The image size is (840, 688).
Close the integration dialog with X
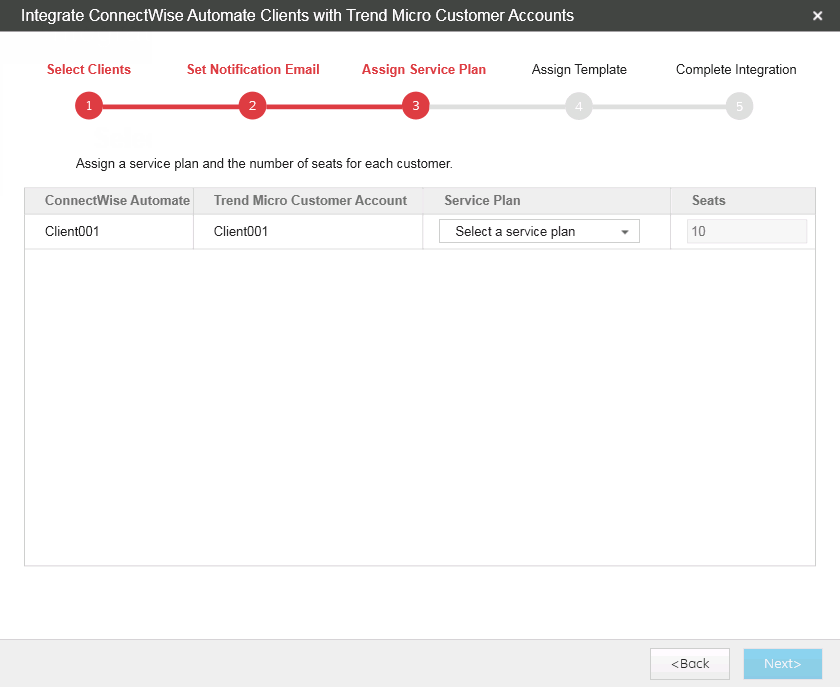(818, 16)
